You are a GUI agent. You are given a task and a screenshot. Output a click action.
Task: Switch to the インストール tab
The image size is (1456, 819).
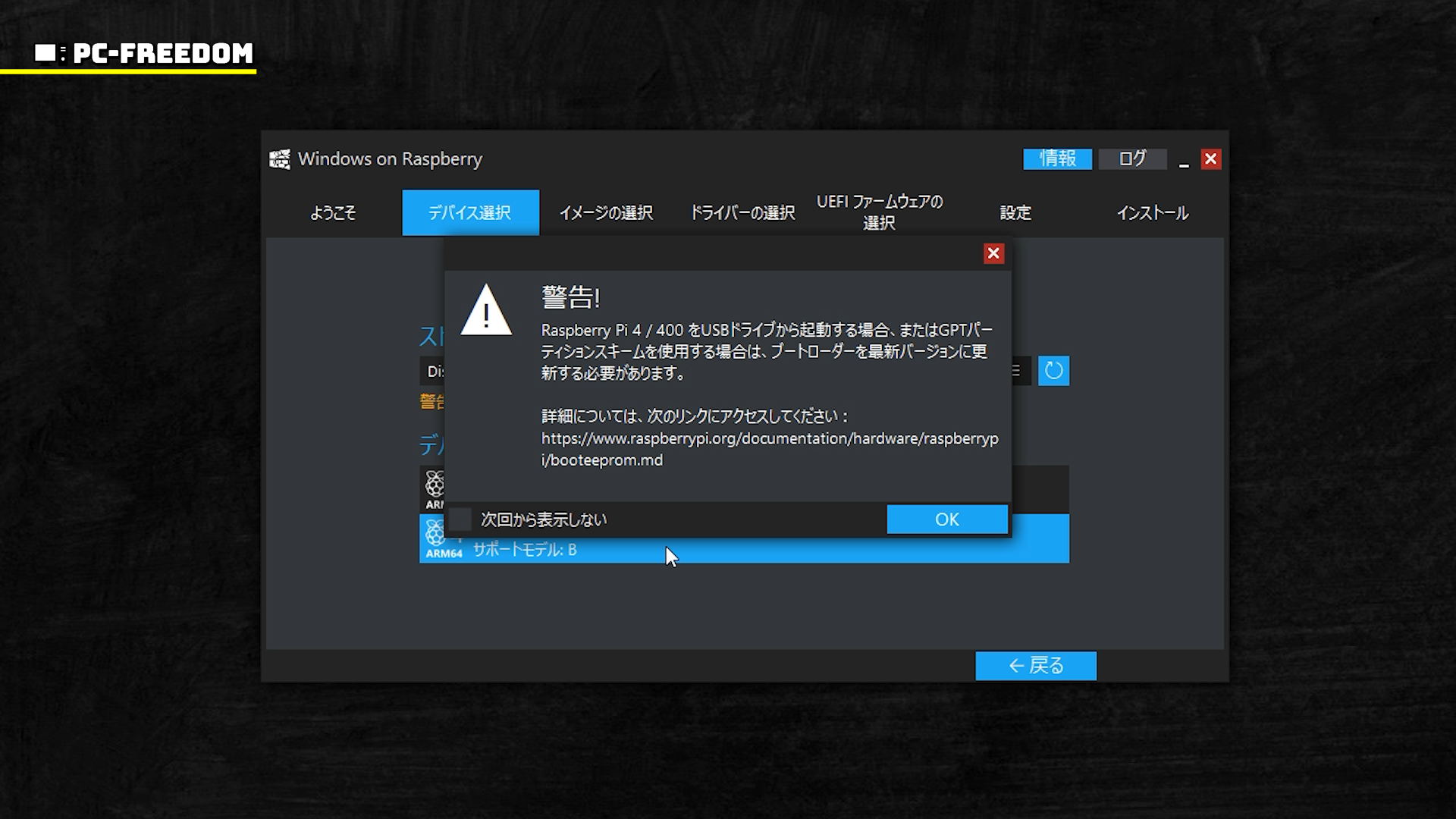click(1152, 213)
